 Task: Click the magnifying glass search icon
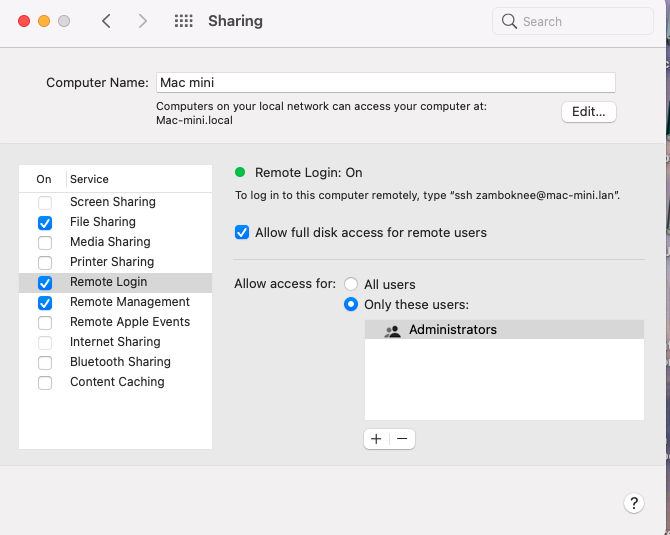point(509,21)
